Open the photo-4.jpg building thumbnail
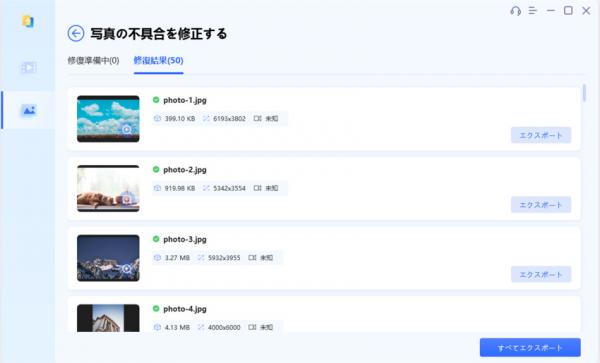The image size is (600, 363). click(x=108, y=318)
